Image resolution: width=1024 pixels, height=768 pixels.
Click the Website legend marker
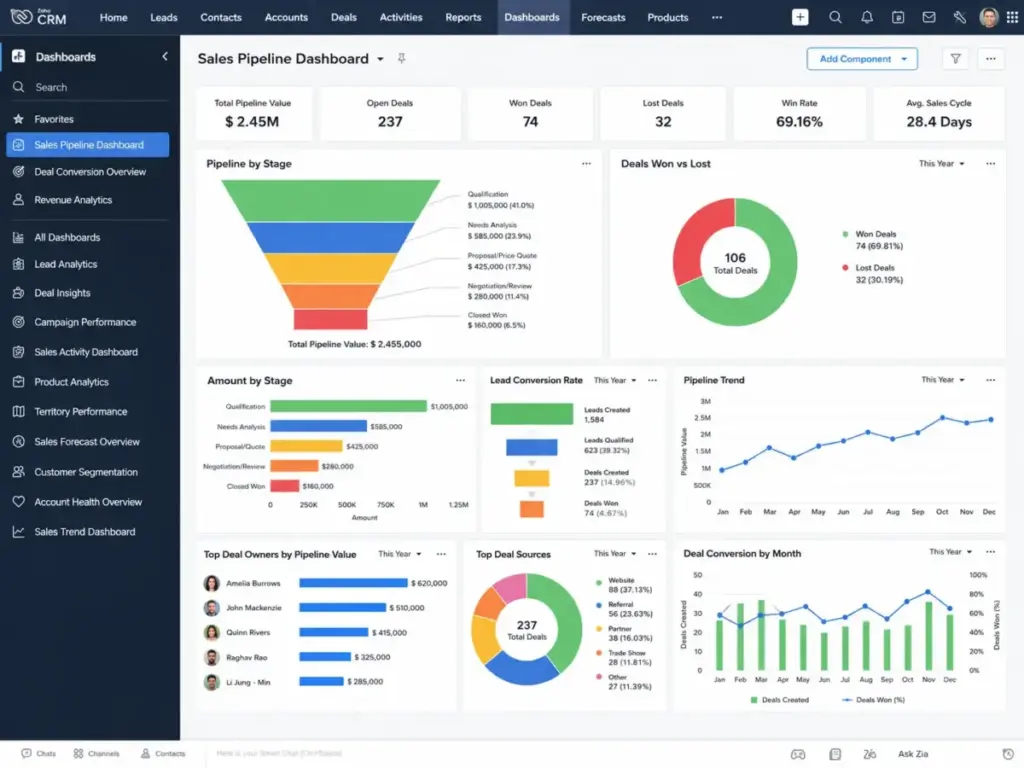click(599, 583)
